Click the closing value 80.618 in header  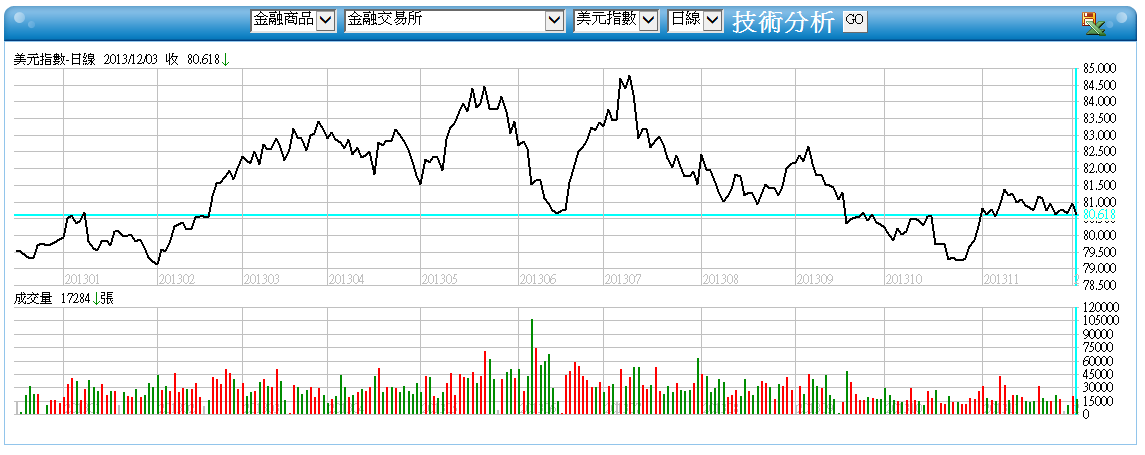pyautogui.click(x=204, y=61)
